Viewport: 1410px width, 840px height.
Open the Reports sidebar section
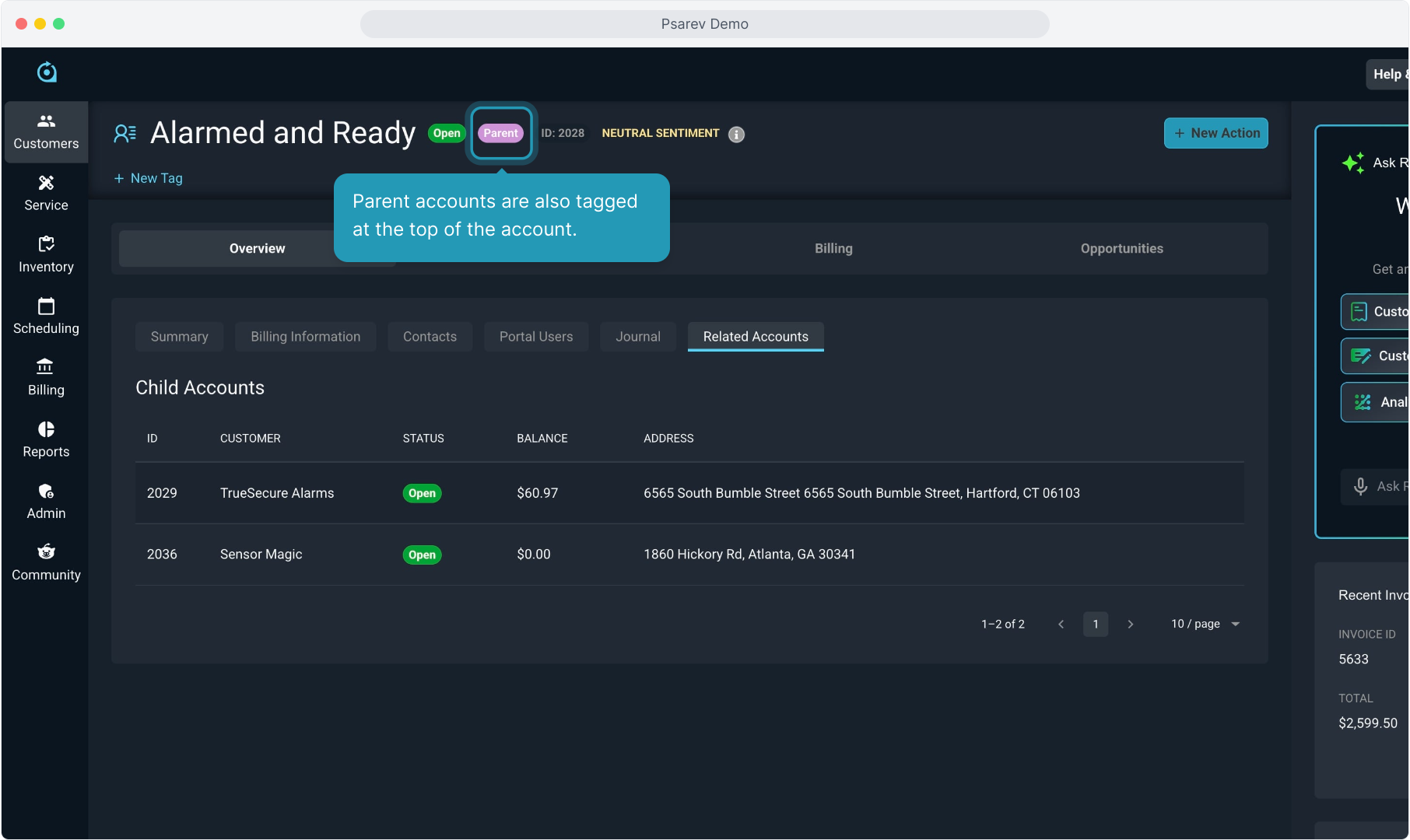coord(46,439)
